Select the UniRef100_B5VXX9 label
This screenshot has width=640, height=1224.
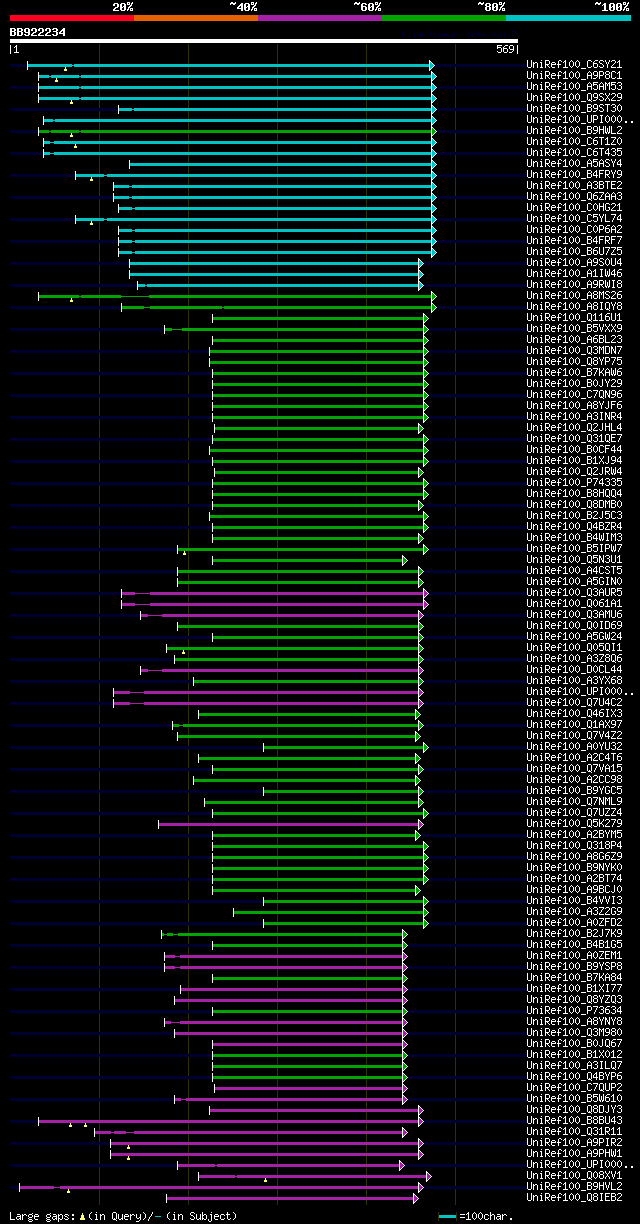point(574,329)
